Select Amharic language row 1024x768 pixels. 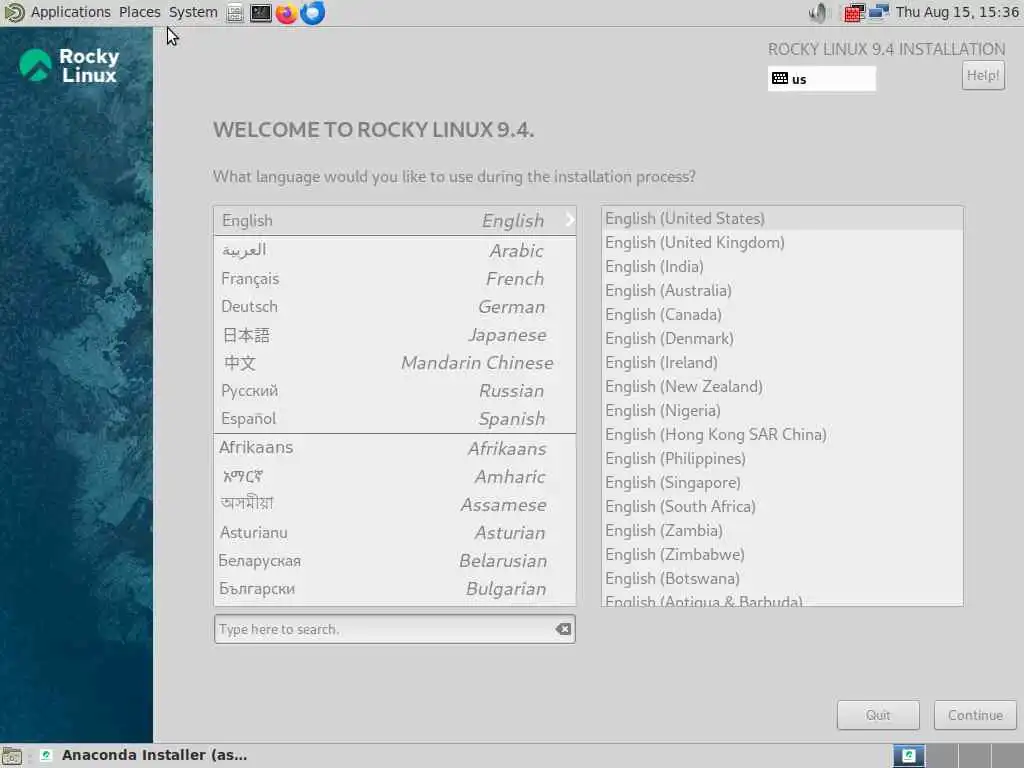click(x=394, y=477)
